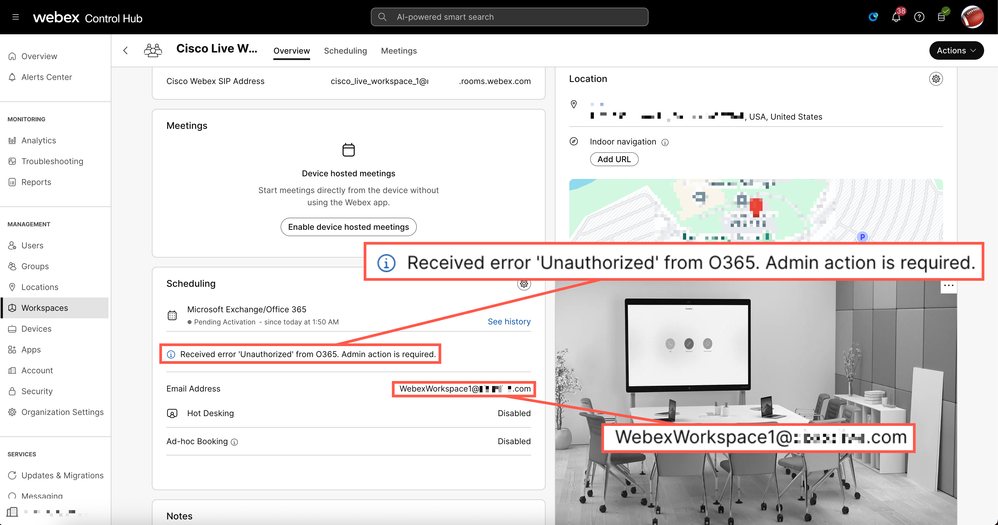Click the Ad-hoc Booking info icon
Viewport: 998px width, 525px height.
(234, 442)
